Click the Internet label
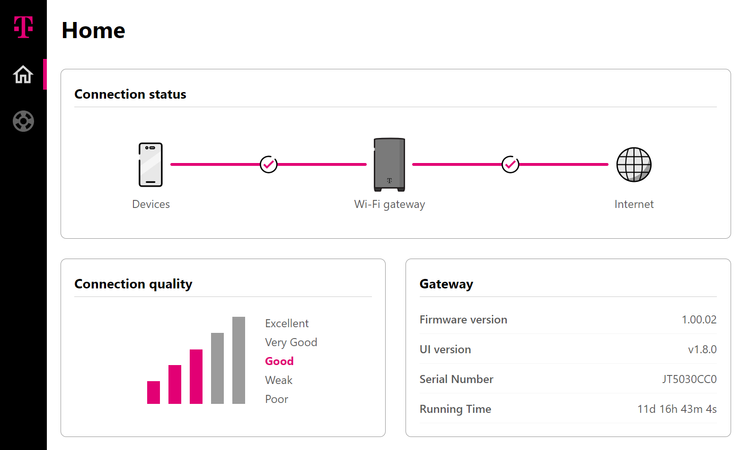The image size is (750, 450). point(633,204)
